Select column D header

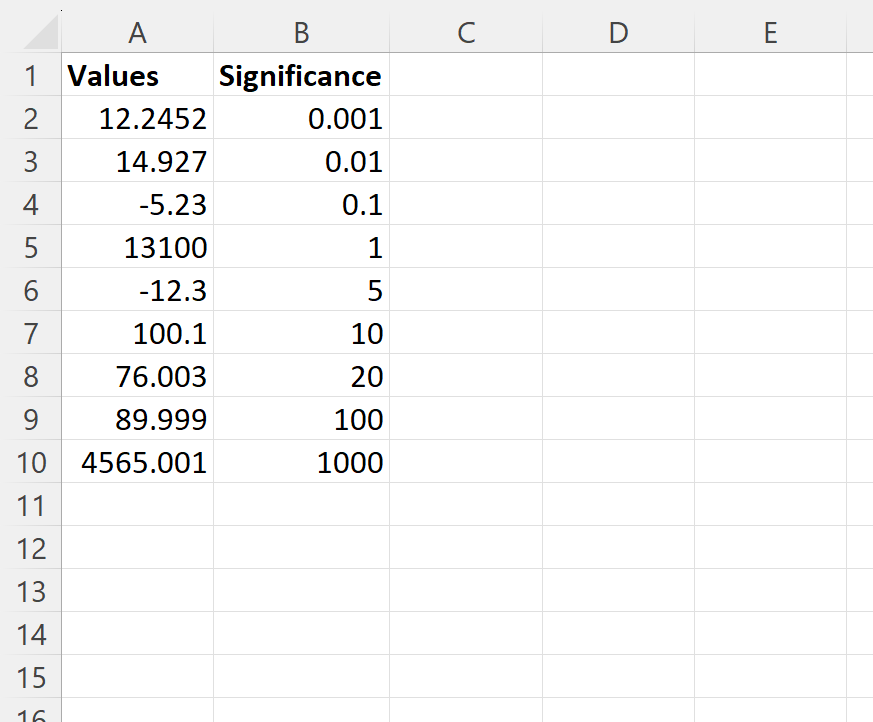click(619, 33)
